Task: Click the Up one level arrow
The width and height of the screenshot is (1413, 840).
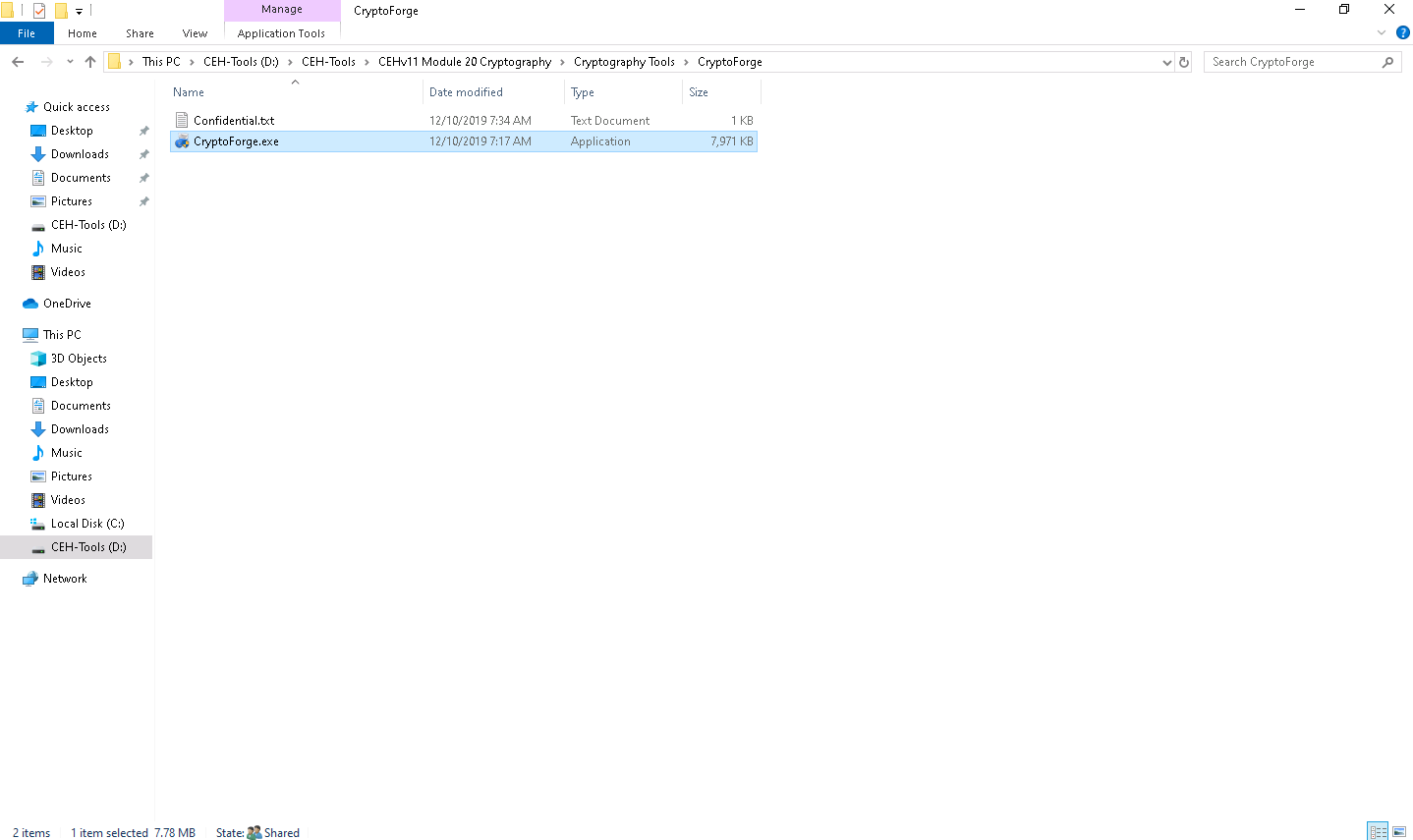Action: (x=90, y=62)
